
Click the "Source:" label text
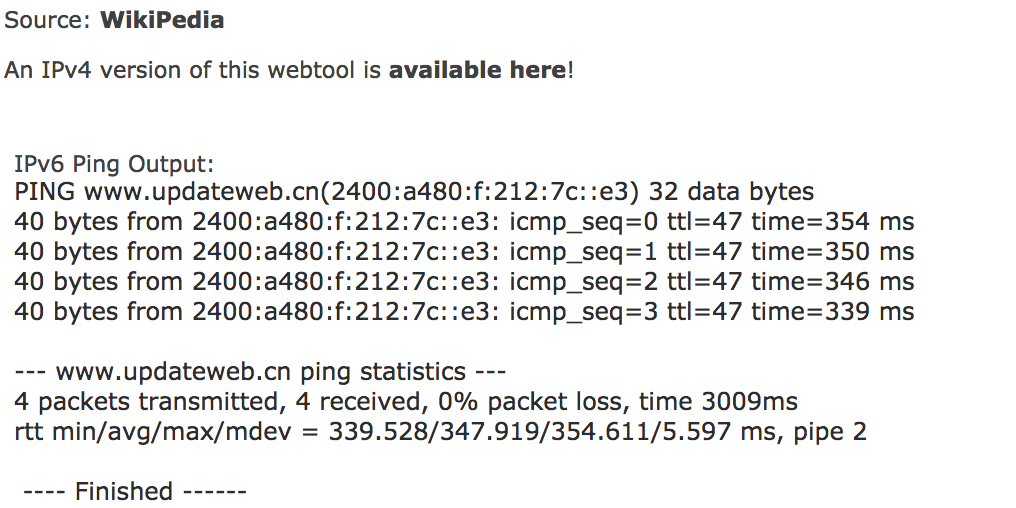coord(48,20)
